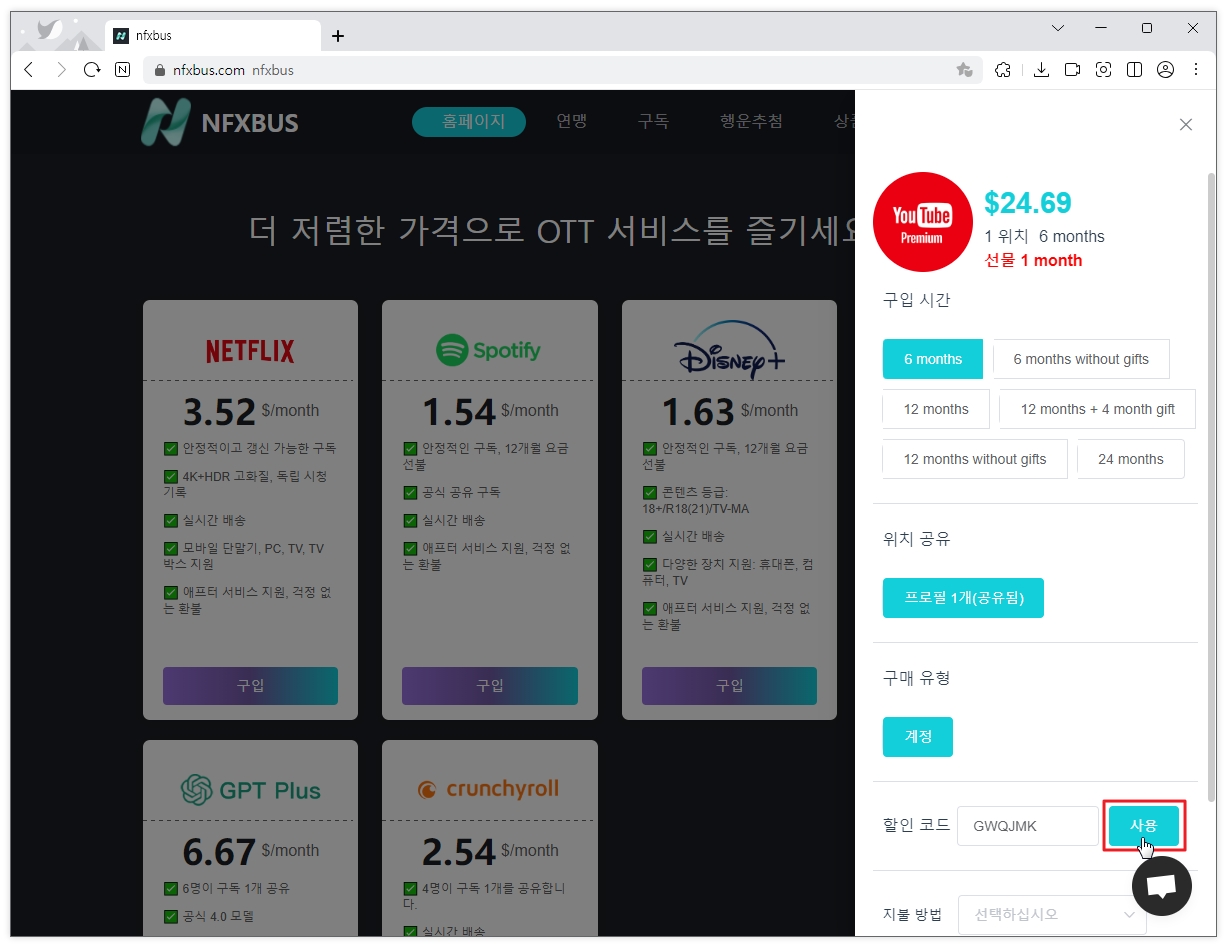Screen dimensions: 1229x950
Task: Click the Spotify logo card header
Action: [x=489, y=350]
